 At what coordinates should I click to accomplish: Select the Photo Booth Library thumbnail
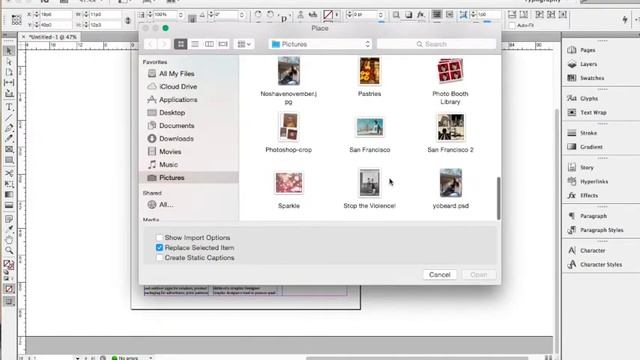tap(450, 71)
